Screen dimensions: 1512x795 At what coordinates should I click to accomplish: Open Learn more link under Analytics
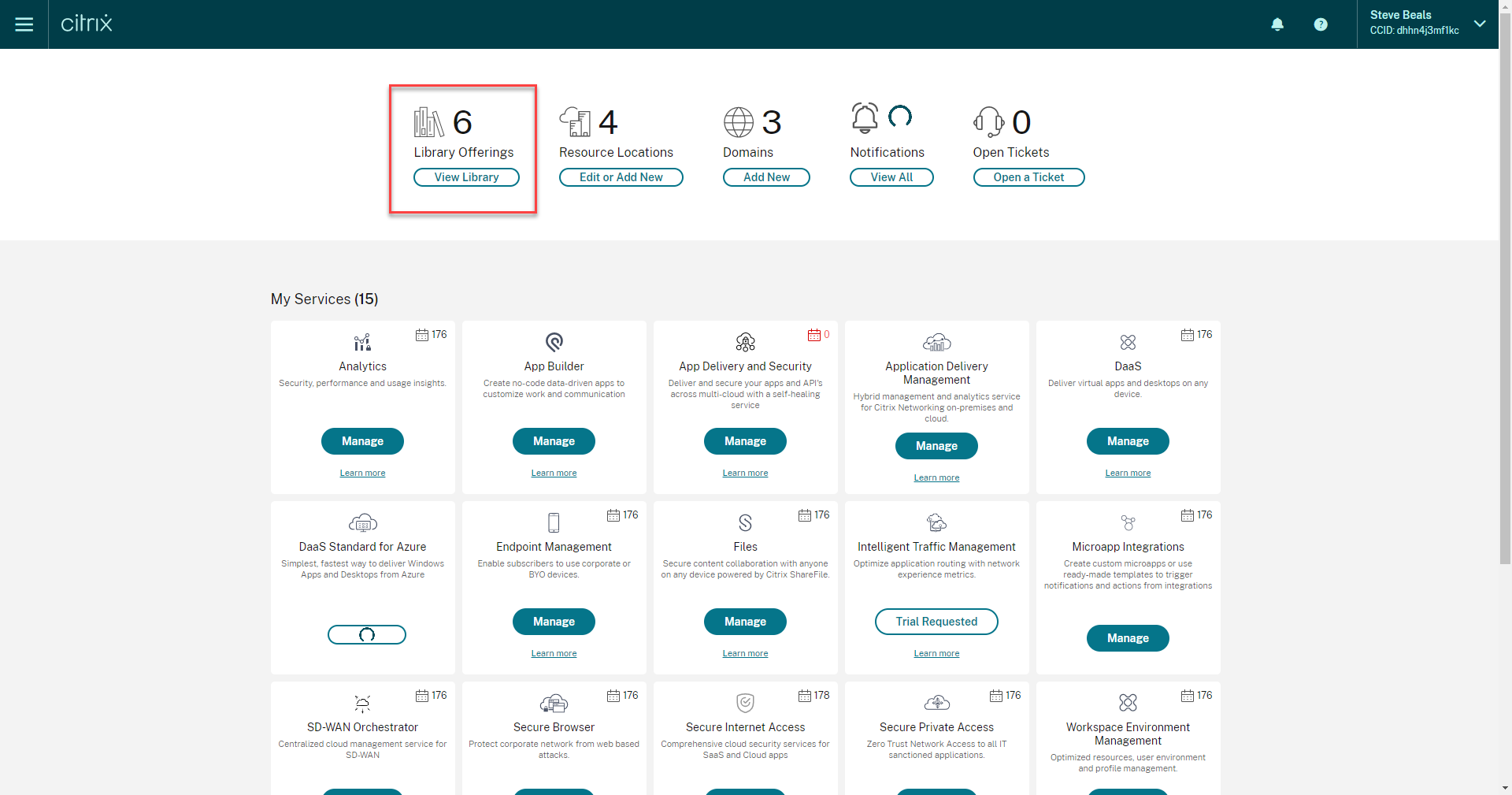pyautogui.click(x=362, y=474)
